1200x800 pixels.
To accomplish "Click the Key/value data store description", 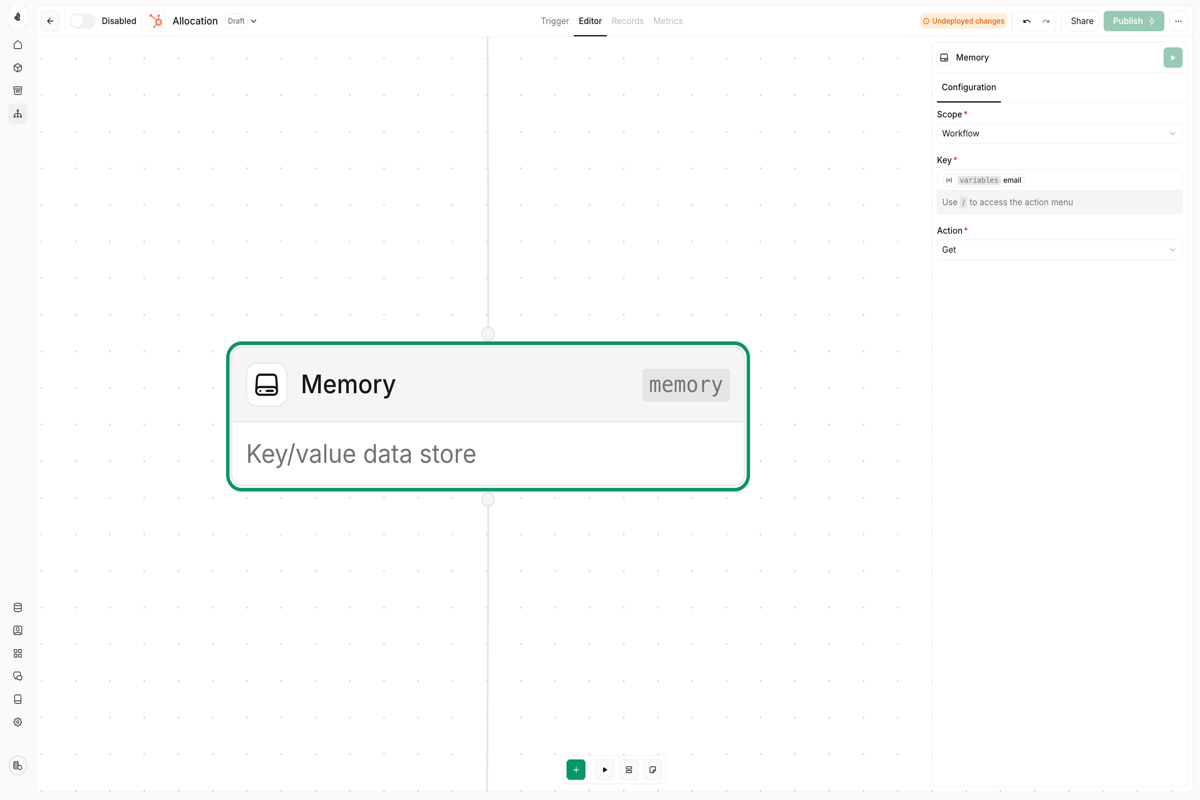I will pos(361,454).
